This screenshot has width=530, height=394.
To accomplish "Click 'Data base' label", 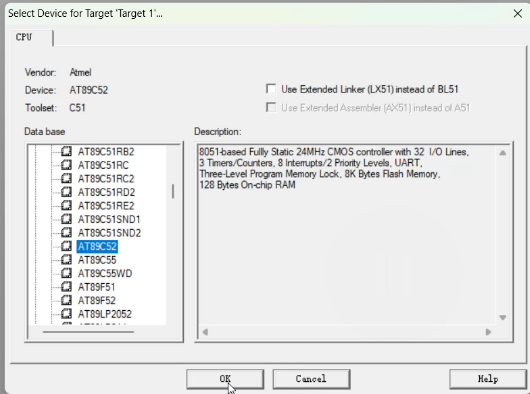I will pos(45,131).
